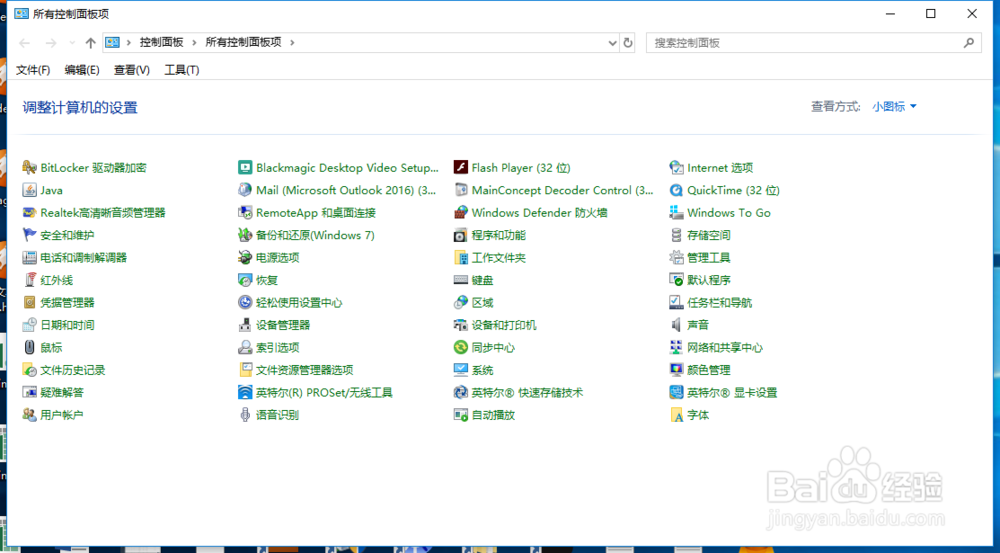Click the Java control panel icon
The image size is (1000, 553).
tap(29, 190)
